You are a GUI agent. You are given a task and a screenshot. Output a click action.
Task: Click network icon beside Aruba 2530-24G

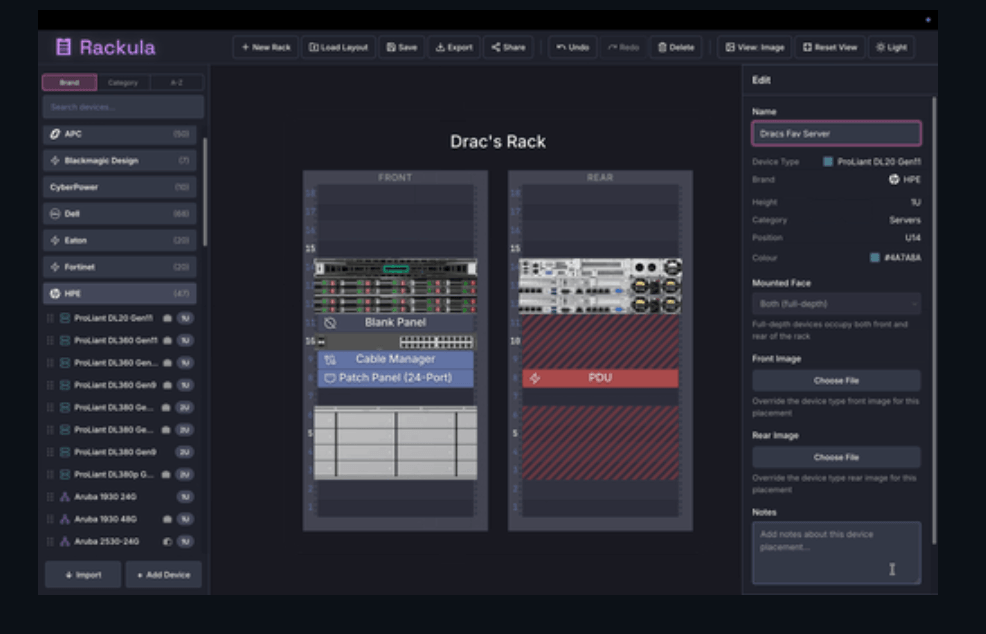(64, 542)
